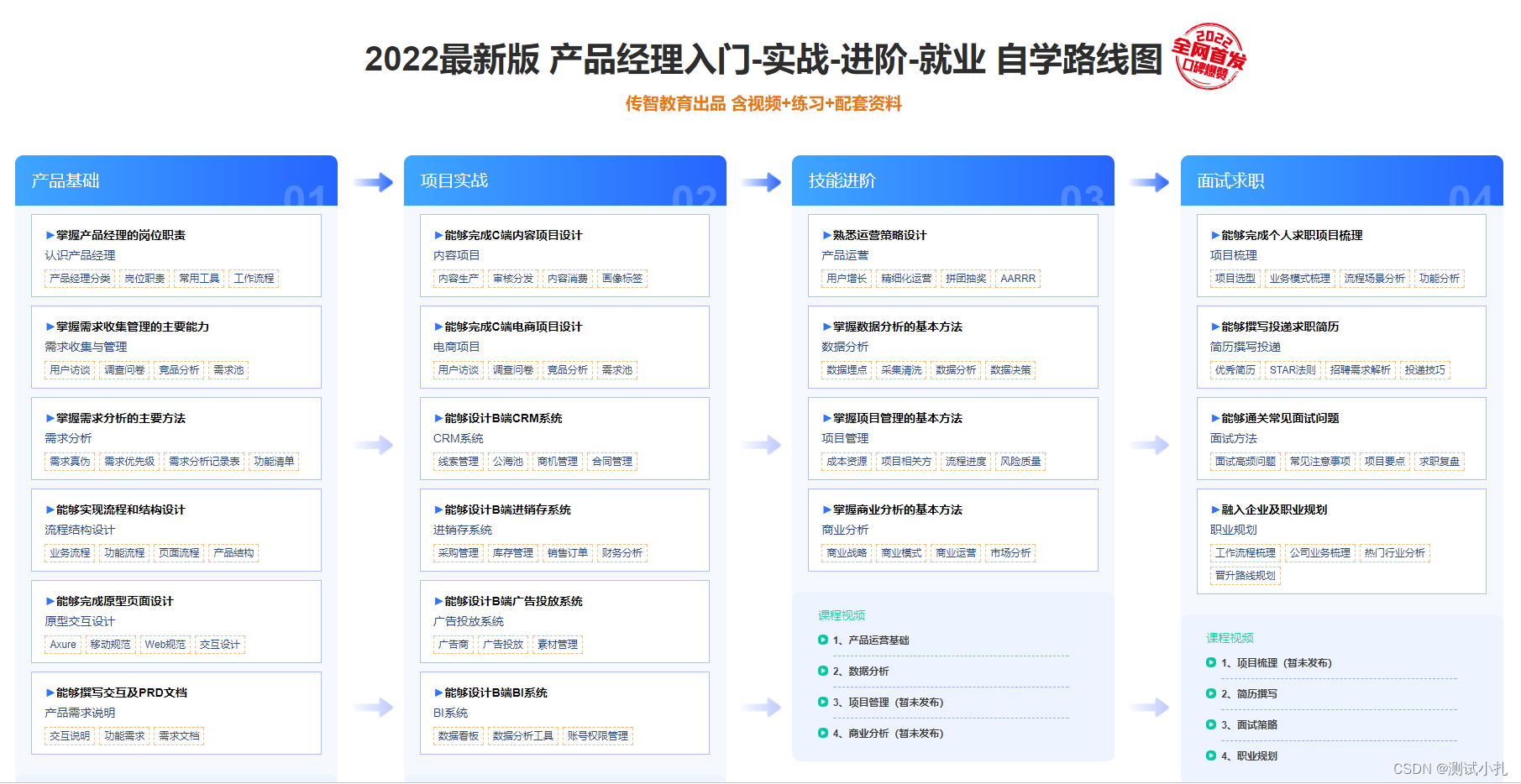Click the 晋升路线规划 tag
Viewport: 1521px width, 784px height.
(x=1246, y=576)
